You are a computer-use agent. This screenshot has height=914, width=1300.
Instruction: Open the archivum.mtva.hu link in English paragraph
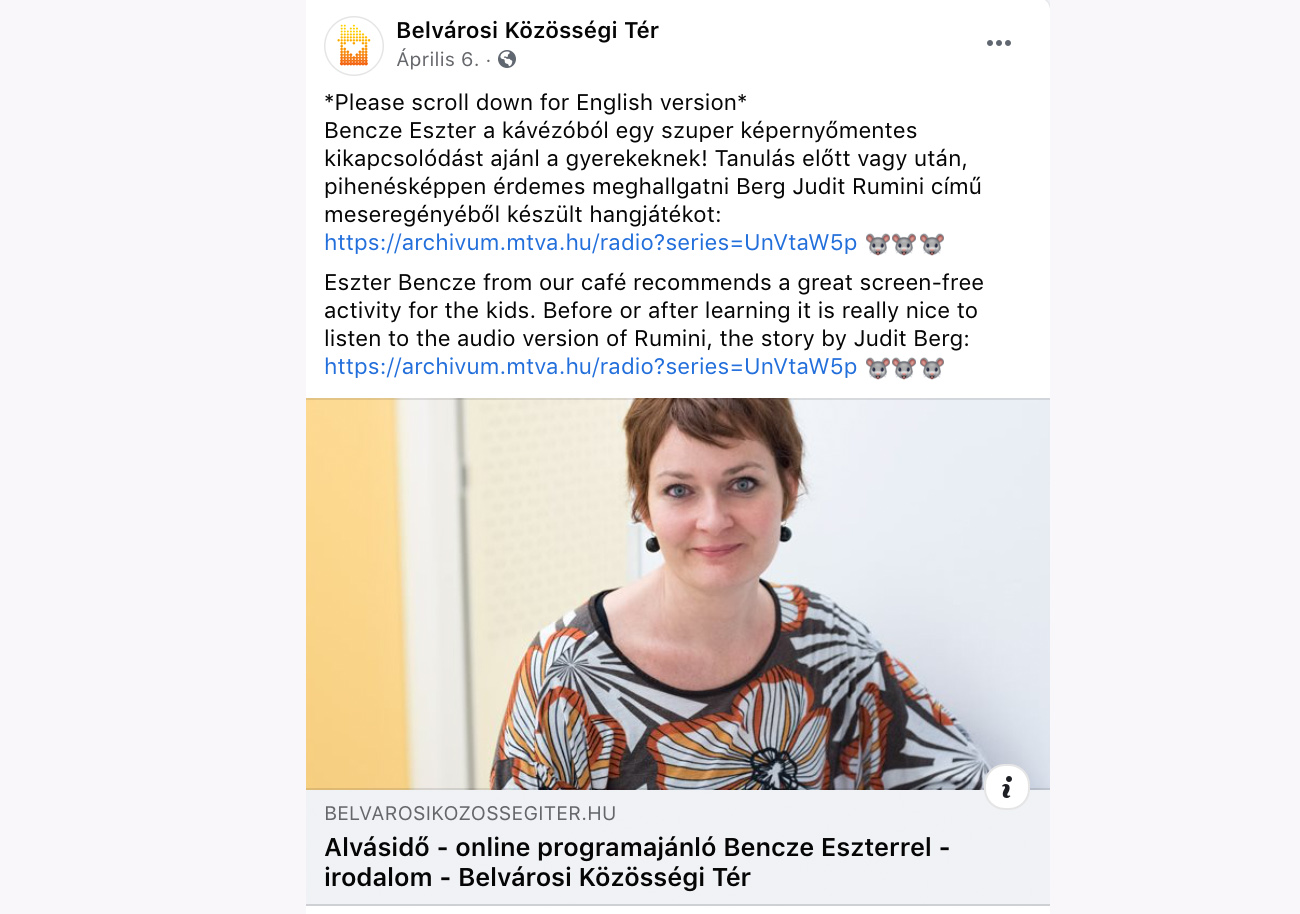[591, 366]
